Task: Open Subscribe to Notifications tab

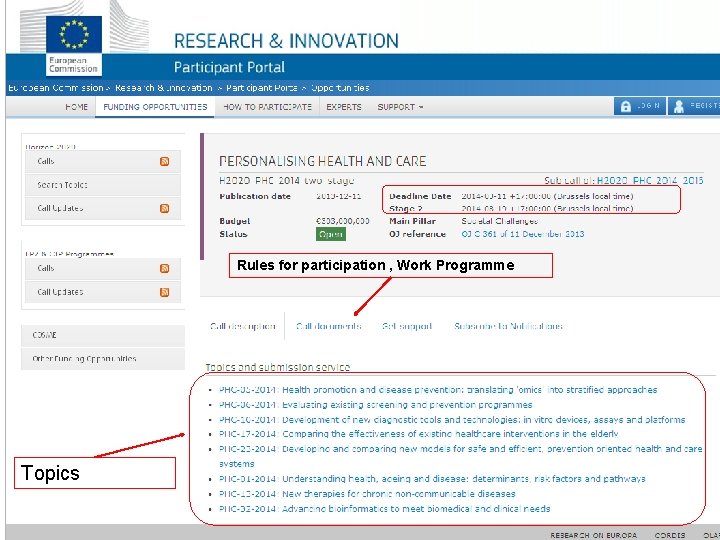Action: coord(508,326)
